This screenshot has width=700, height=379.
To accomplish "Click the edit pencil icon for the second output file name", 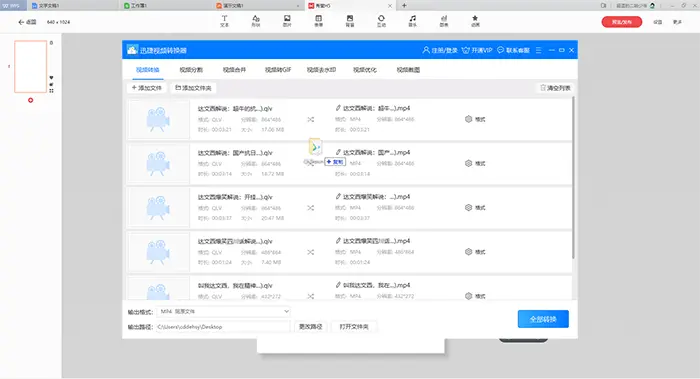I will 338,152.
